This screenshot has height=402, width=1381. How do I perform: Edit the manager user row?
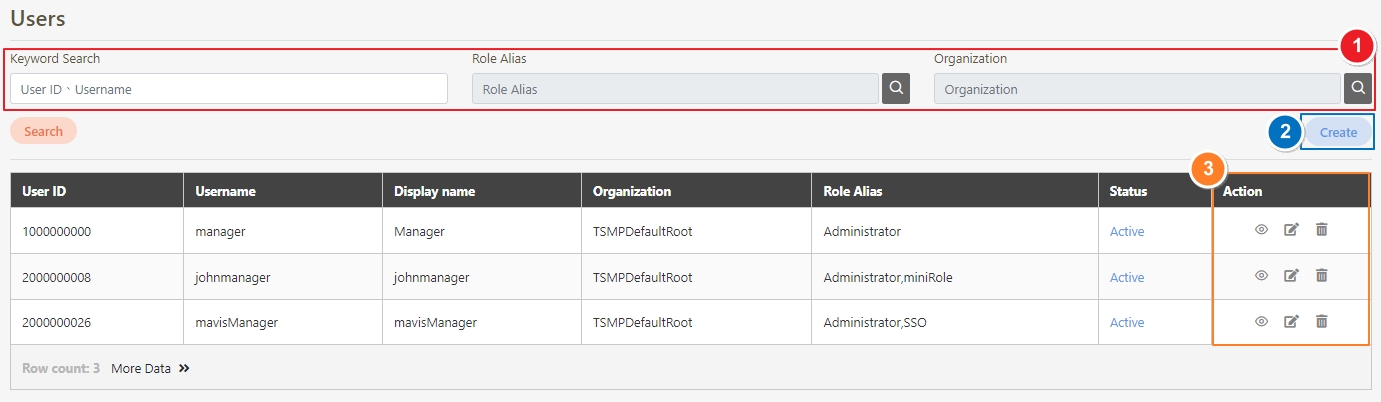coord(1291,230)
